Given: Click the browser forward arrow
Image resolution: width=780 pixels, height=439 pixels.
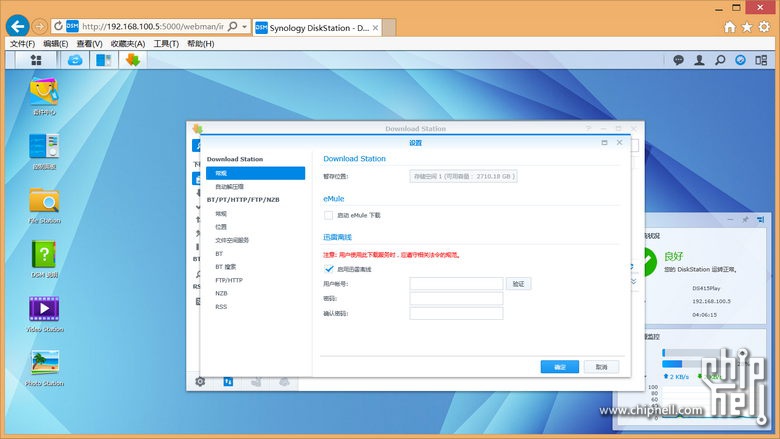Looking at the screenshot, I should coord(40,26).
